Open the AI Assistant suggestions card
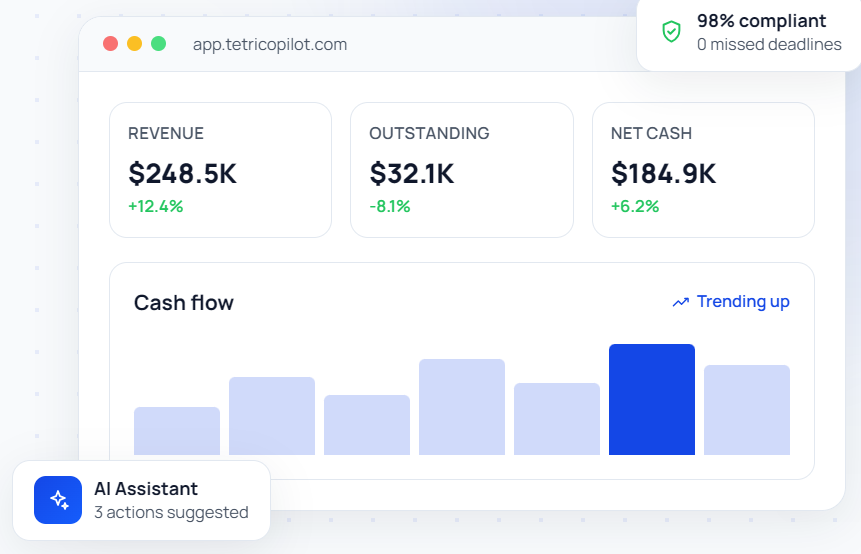 [x=142, y=500]
